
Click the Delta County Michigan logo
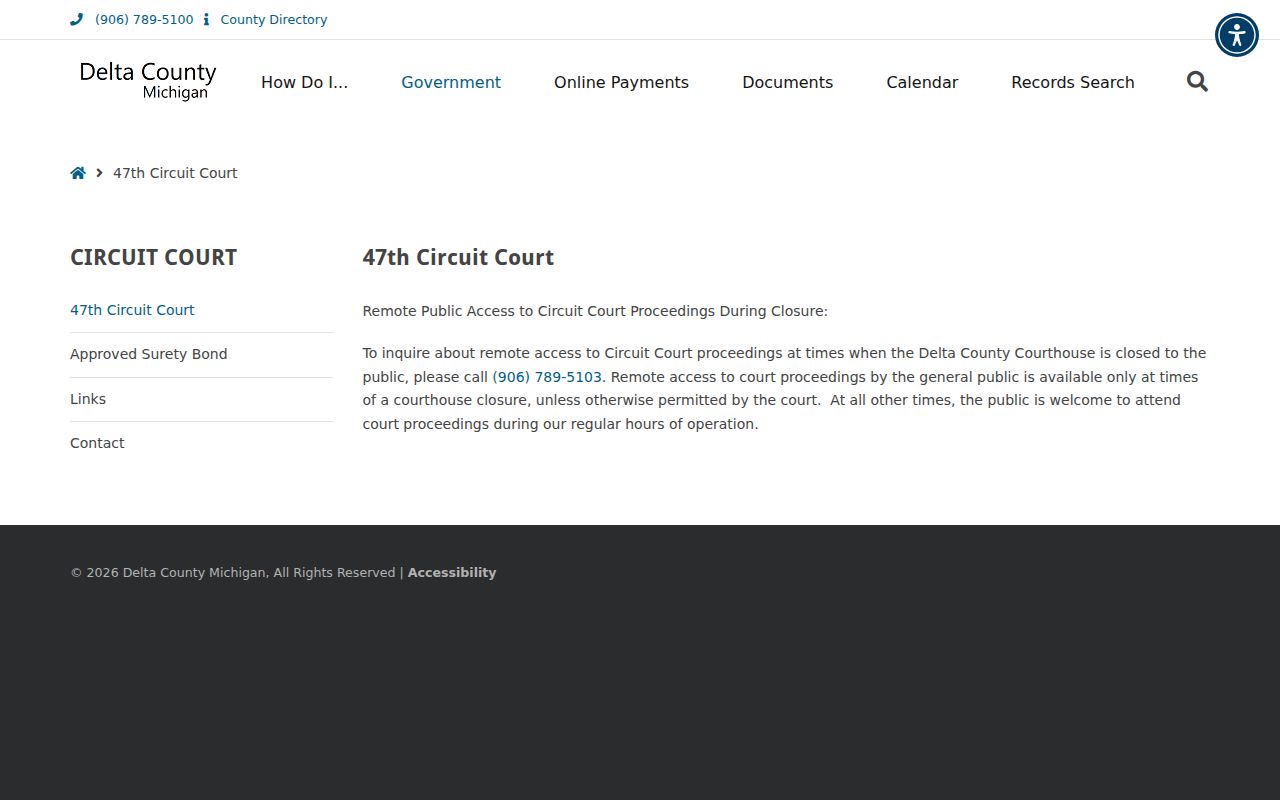pos(148,81)
